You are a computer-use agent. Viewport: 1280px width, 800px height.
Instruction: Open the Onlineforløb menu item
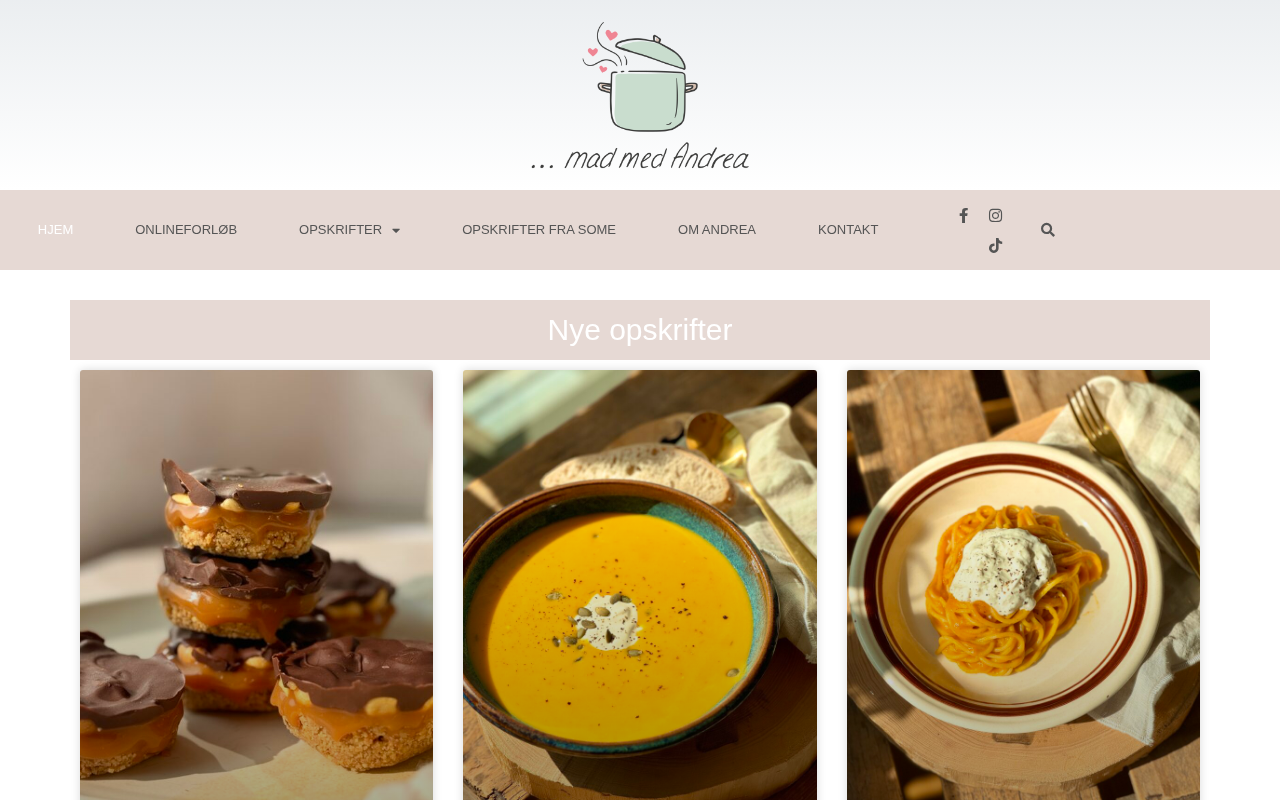[x=186, y=230]
